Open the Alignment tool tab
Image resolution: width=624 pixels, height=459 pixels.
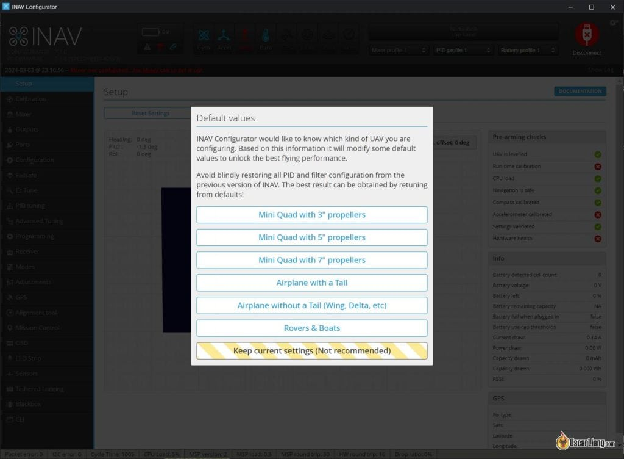[47, 313]
